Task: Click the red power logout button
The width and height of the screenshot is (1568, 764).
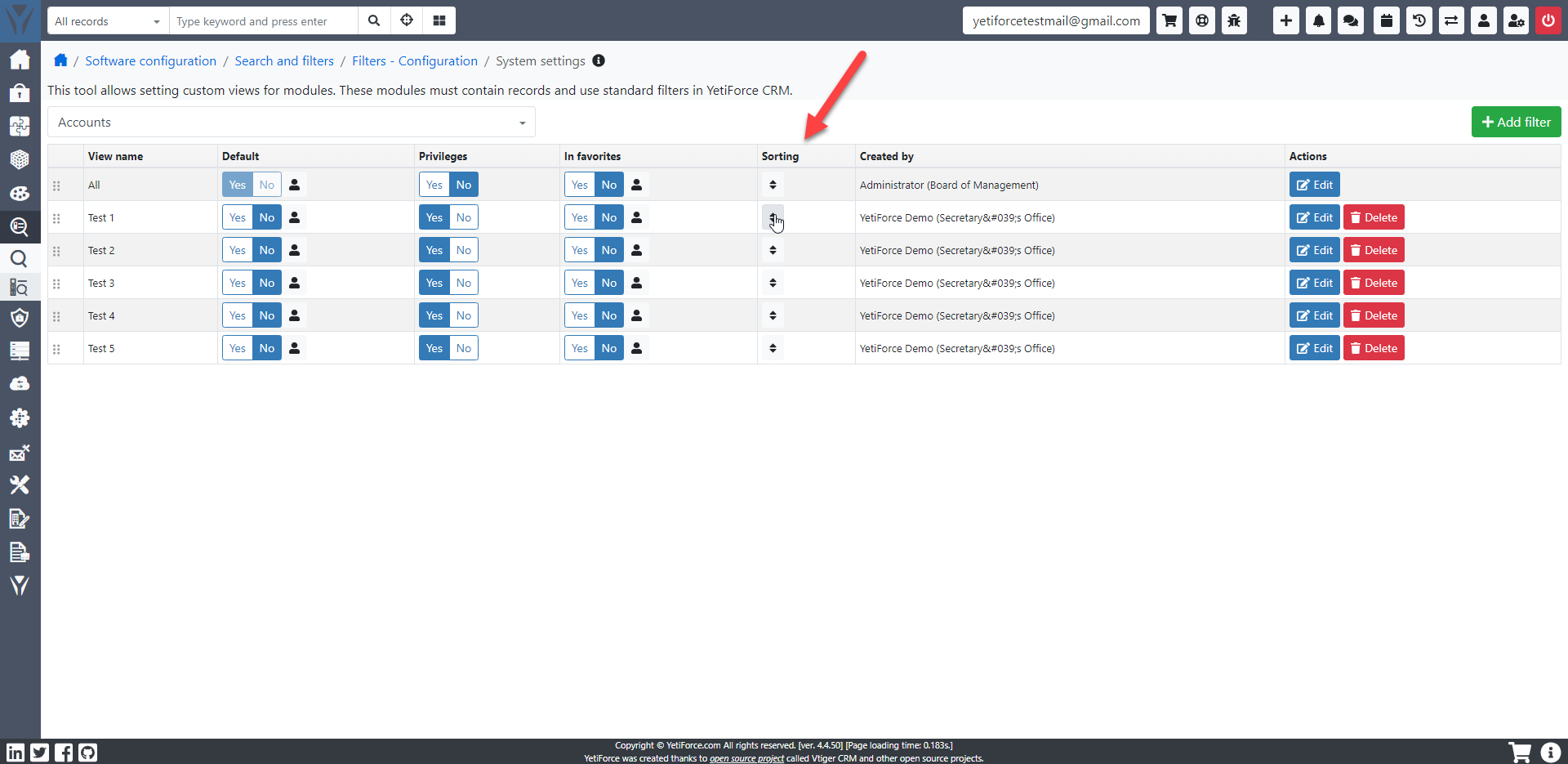Action: click(x=1548, y=20)
